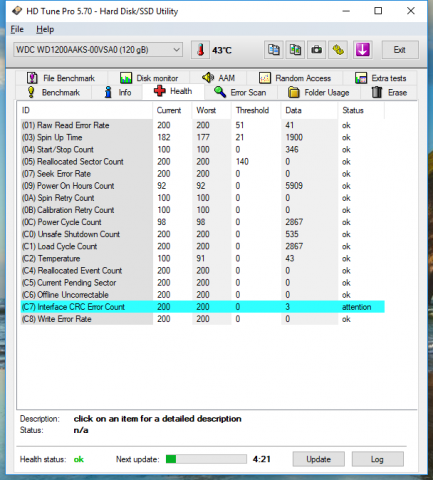Select the Raw Read Error Rate row
This screenshot has height=480, width=433.
(203, 125)
